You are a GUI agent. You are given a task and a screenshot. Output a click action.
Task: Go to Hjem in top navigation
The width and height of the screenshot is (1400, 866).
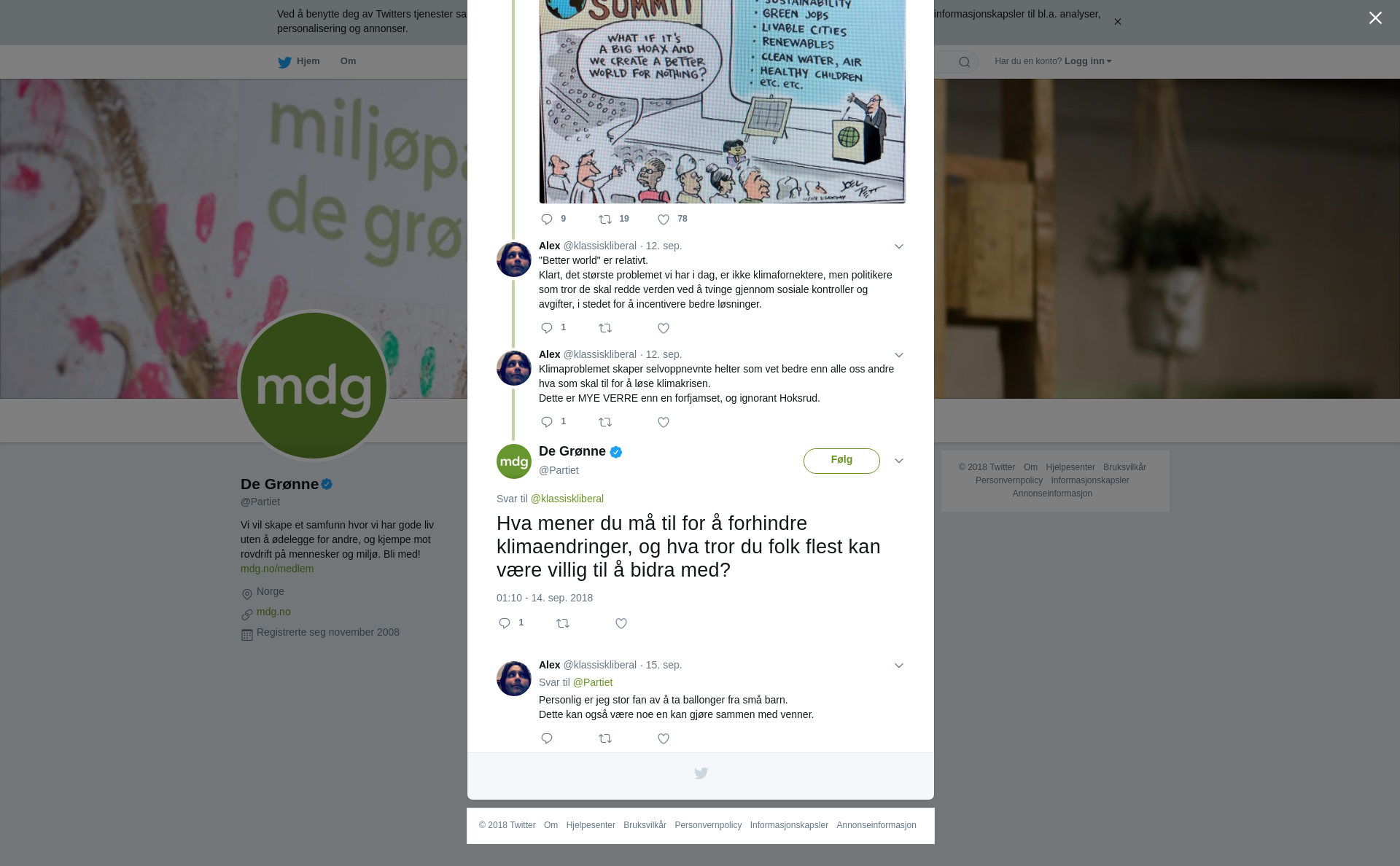(x=299, y=61)
